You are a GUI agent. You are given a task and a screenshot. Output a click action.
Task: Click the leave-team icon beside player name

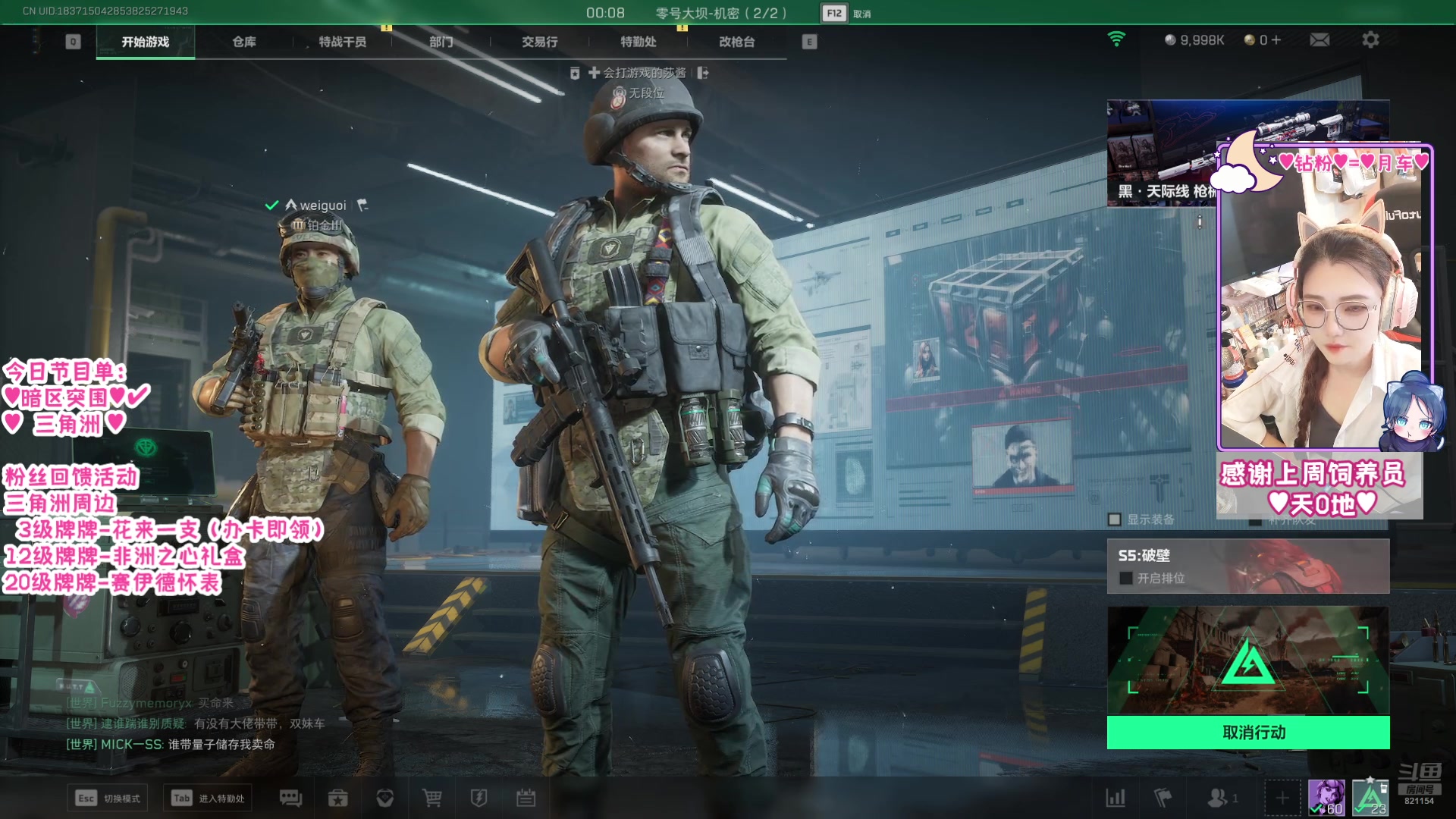(x=703, y=73)
